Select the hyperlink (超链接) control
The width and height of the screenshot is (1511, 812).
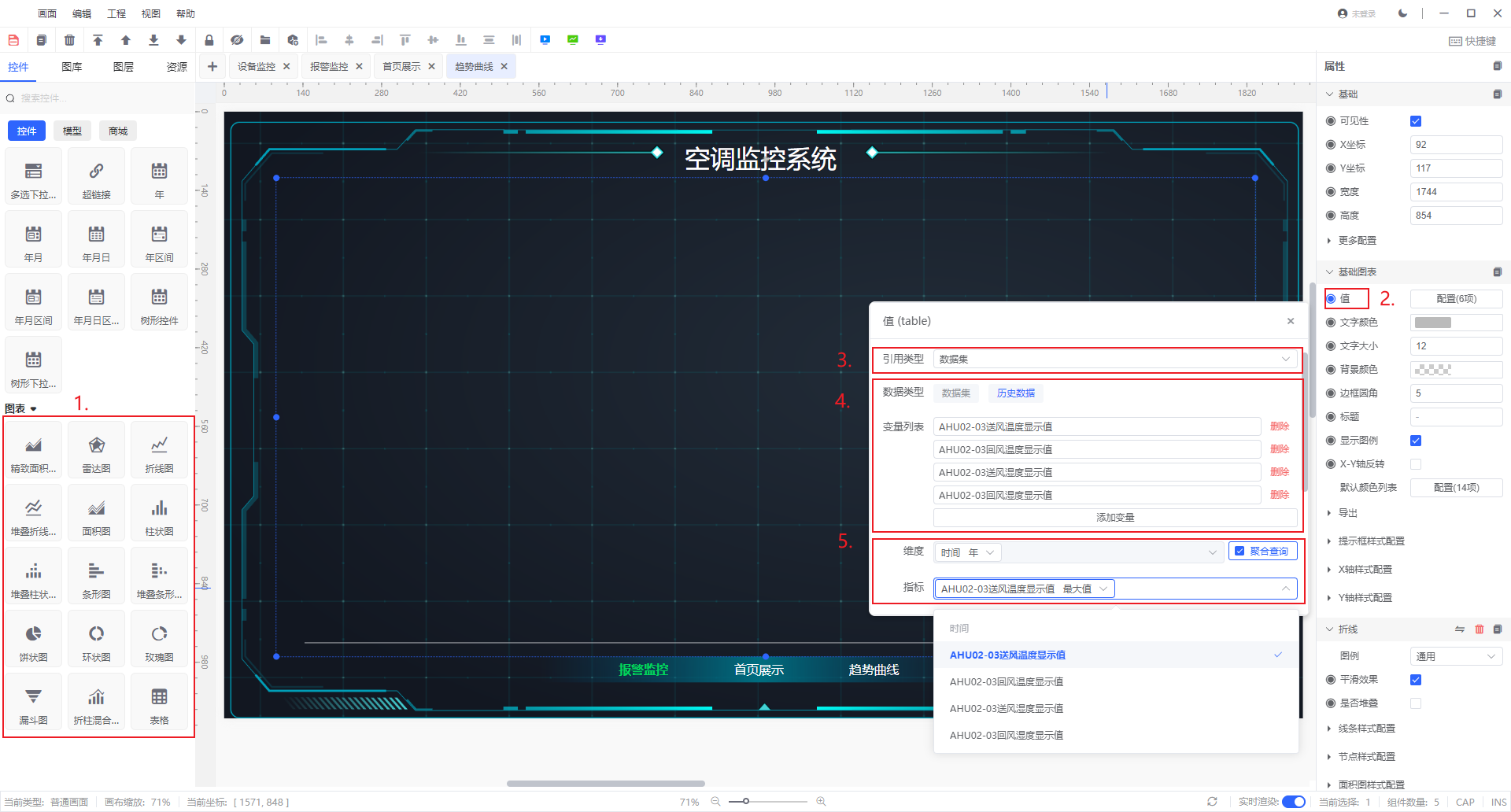click(x=96, y=179)
